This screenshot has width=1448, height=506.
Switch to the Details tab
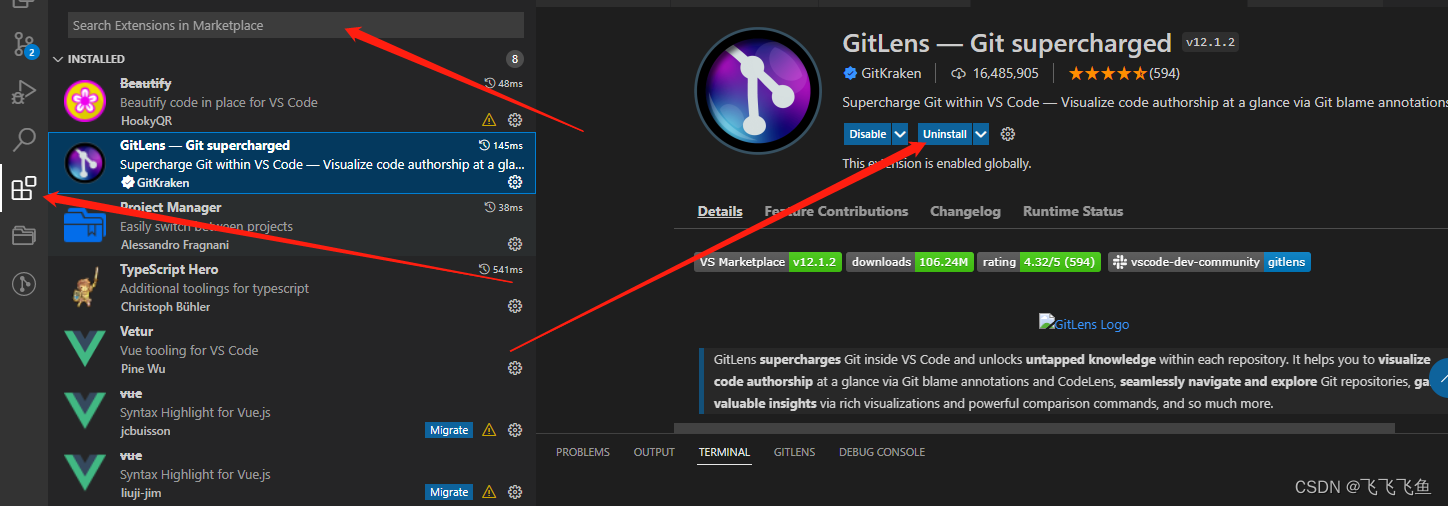[x=720, y=211]
